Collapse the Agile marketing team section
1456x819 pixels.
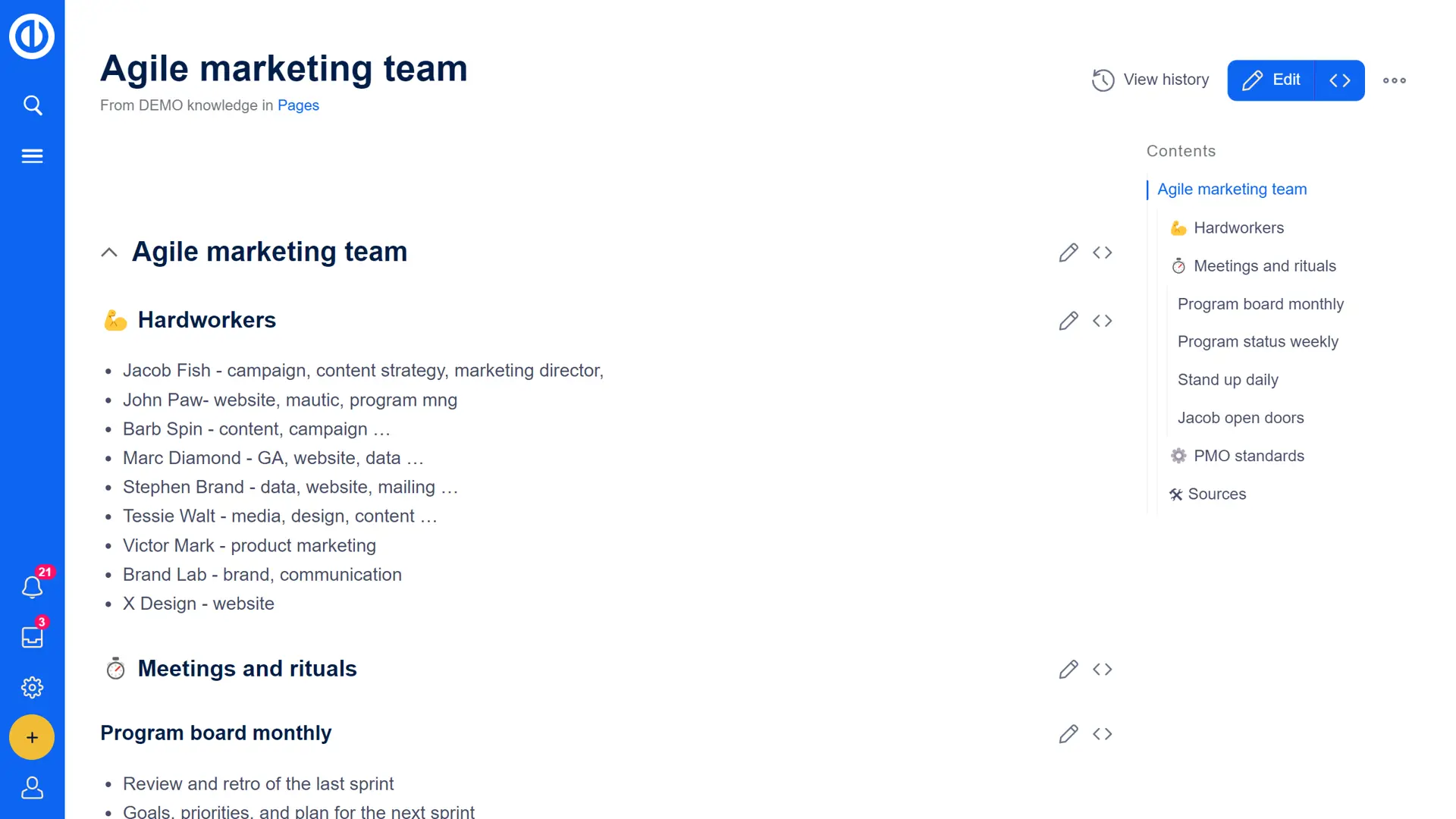point(109,253)
